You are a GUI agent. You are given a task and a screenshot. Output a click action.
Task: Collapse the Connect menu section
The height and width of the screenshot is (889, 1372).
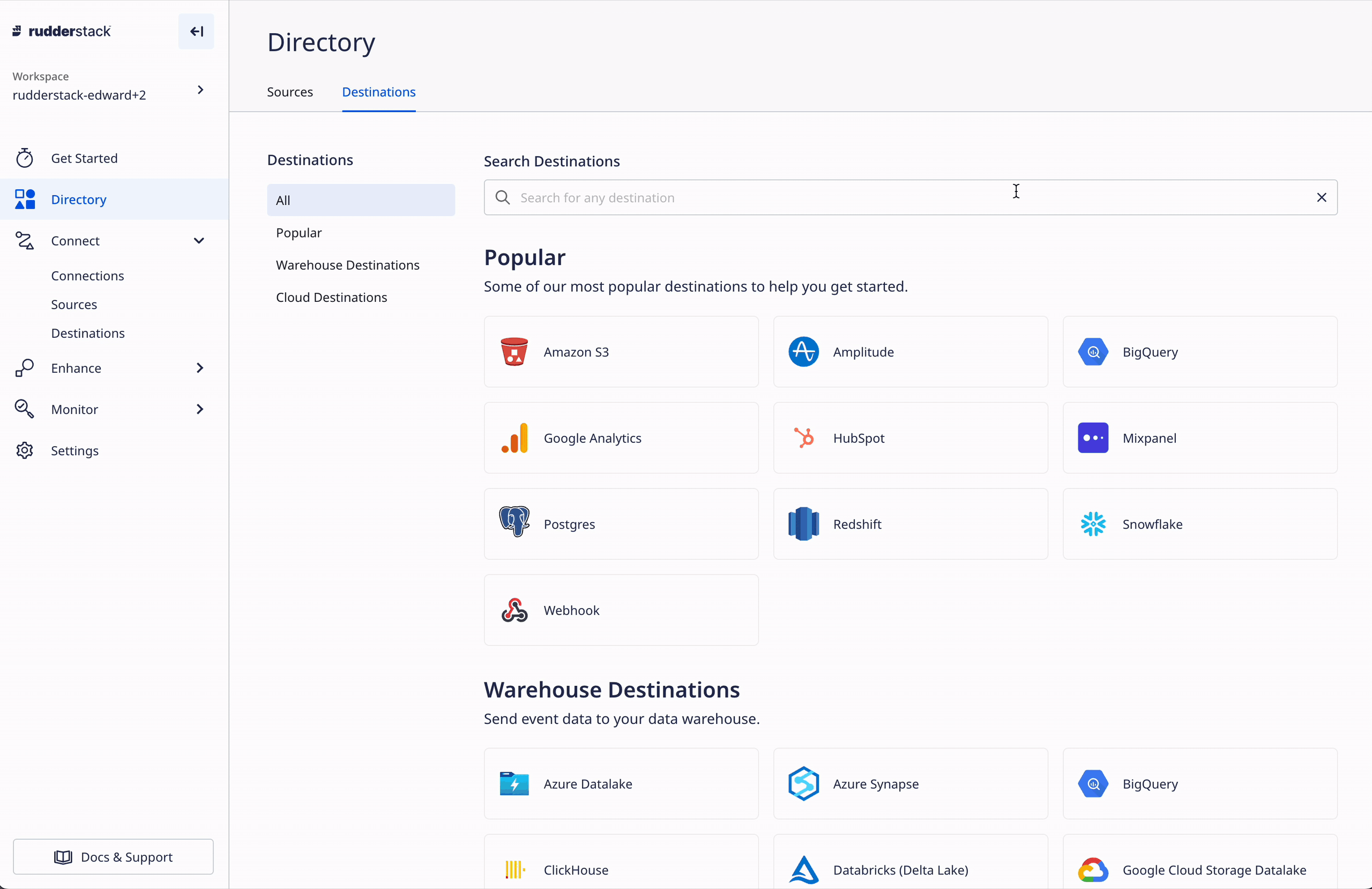tap(199, 241)
